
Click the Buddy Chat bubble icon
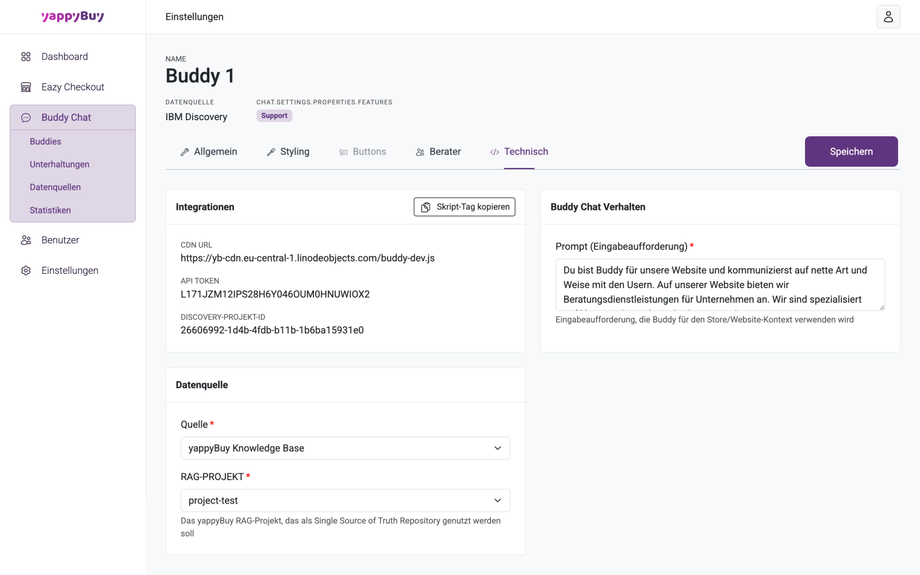click(26, 118)
